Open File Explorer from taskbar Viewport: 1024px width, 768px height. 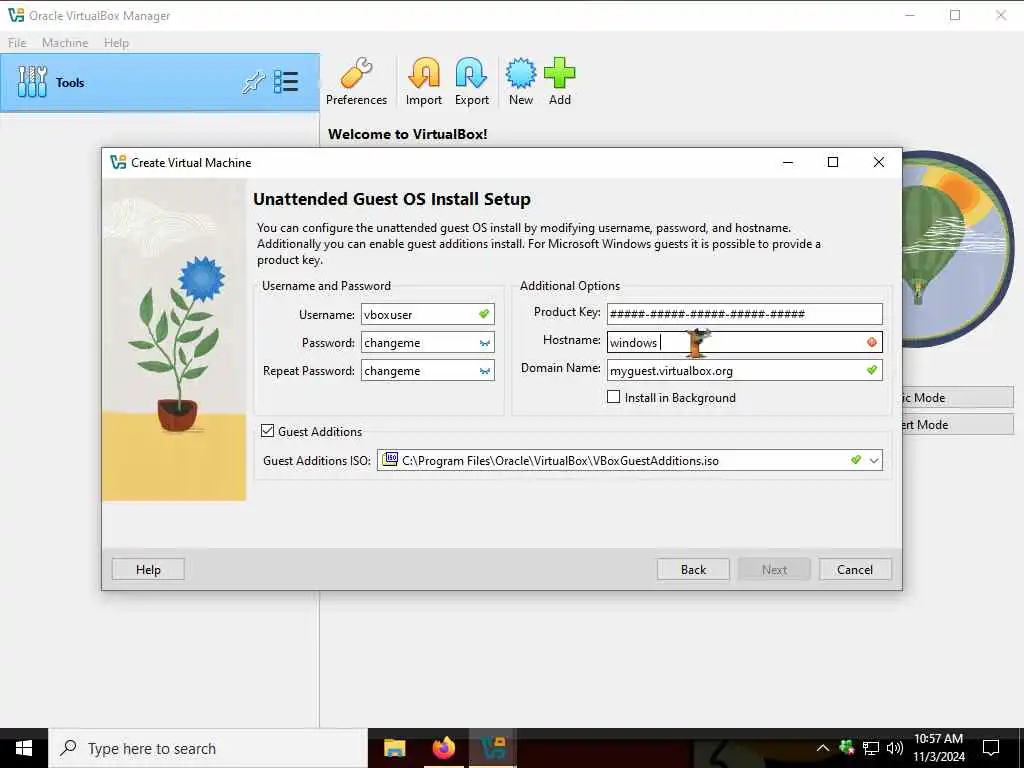click(x=394, y=748)
